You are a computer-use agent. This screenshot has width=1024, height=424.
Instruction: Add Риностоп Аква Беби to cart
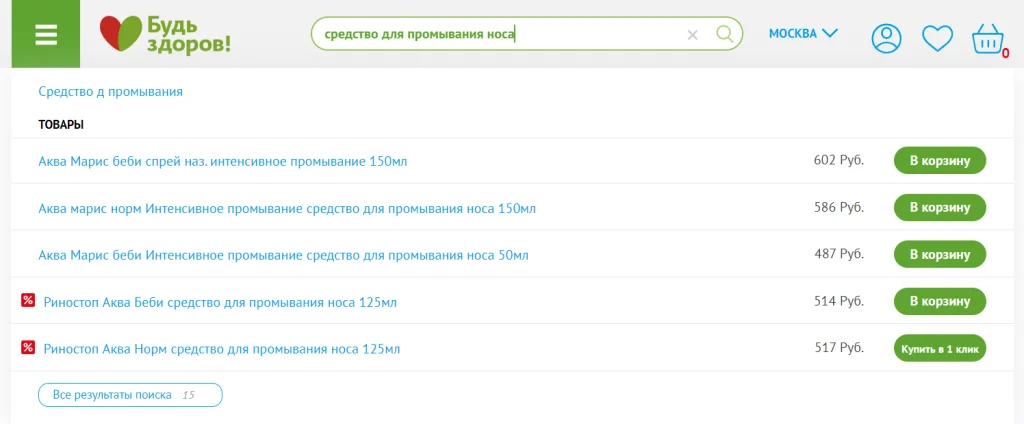(939, 301)
